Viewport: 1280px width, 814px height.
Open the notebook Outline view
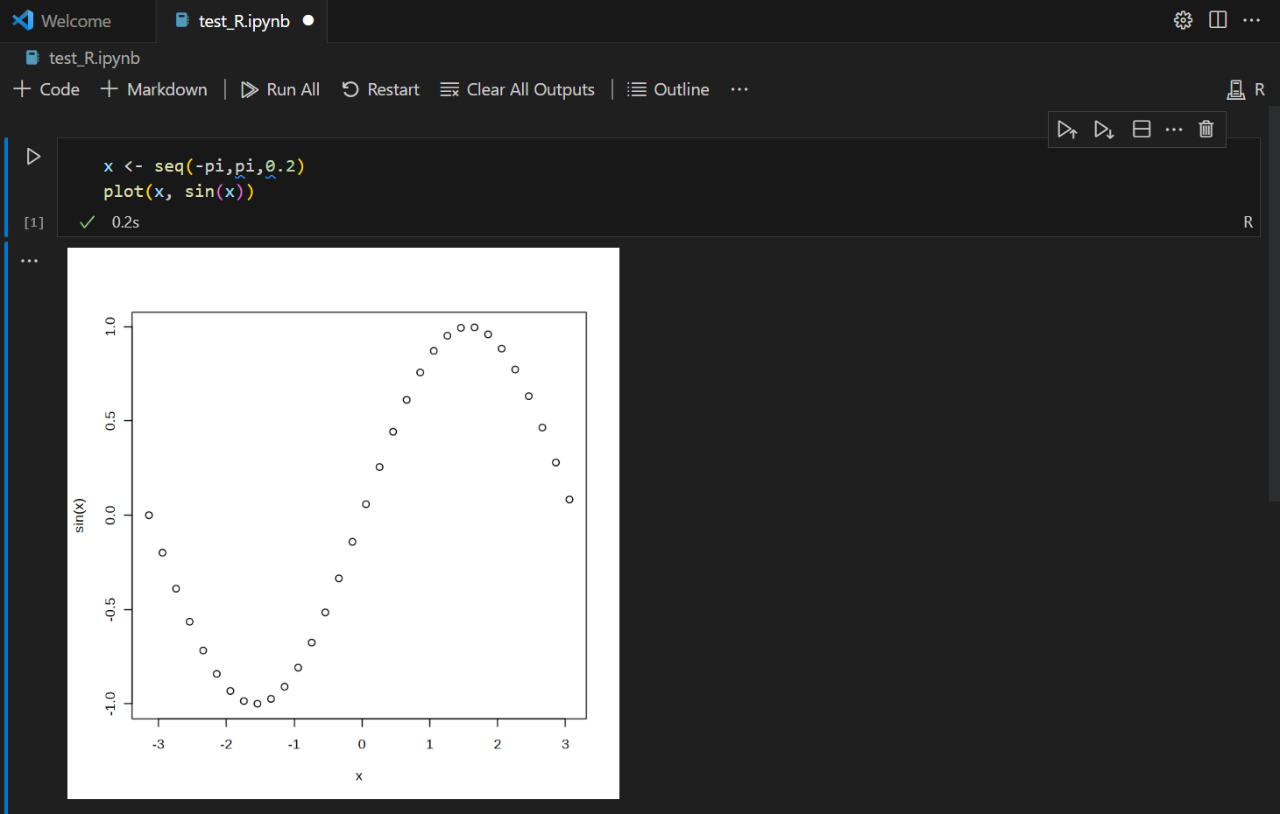668,89
